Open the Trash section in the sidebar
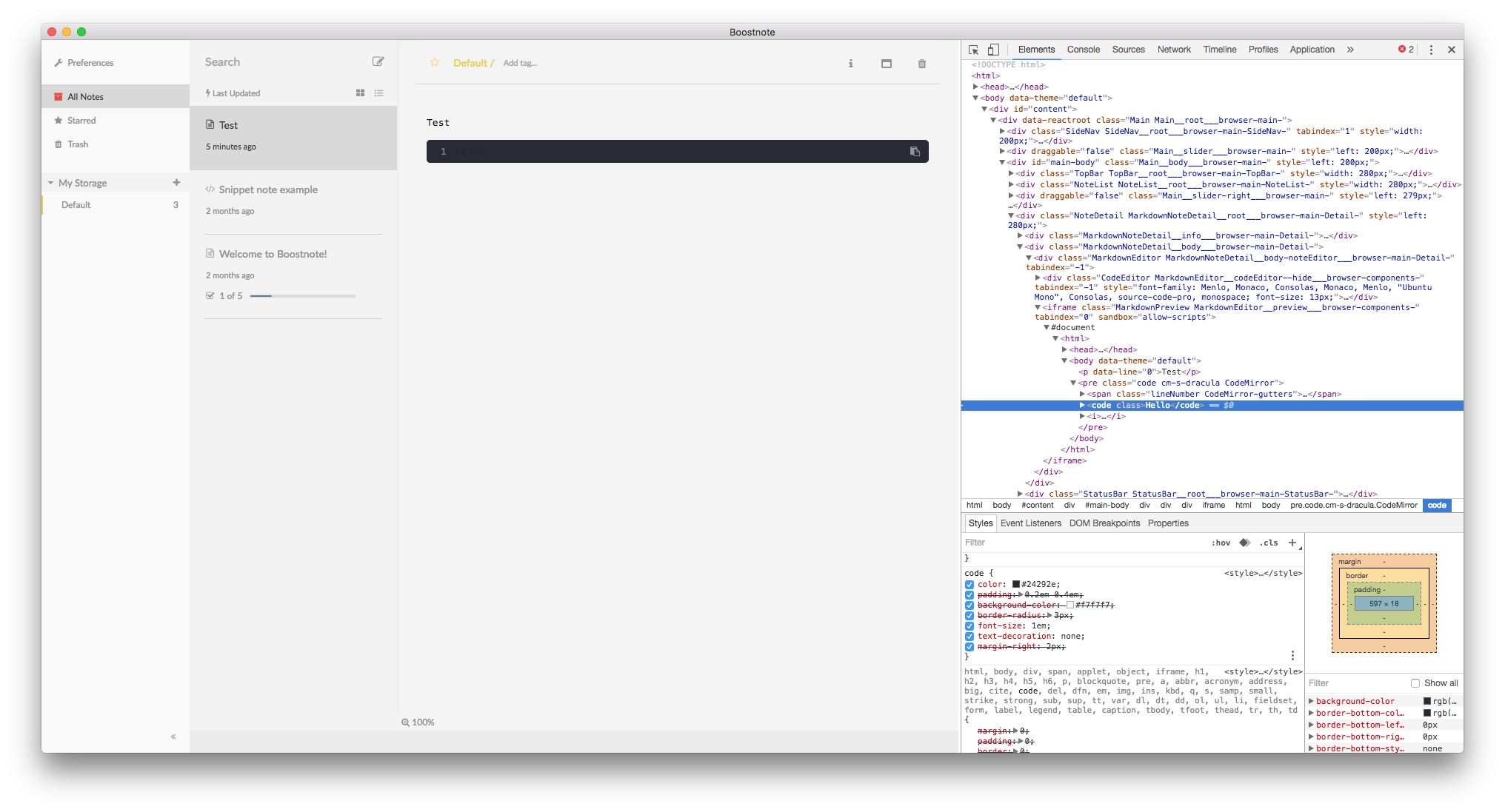The width and height of the screenshot is (1505, 812). click(x=77, y=144)
